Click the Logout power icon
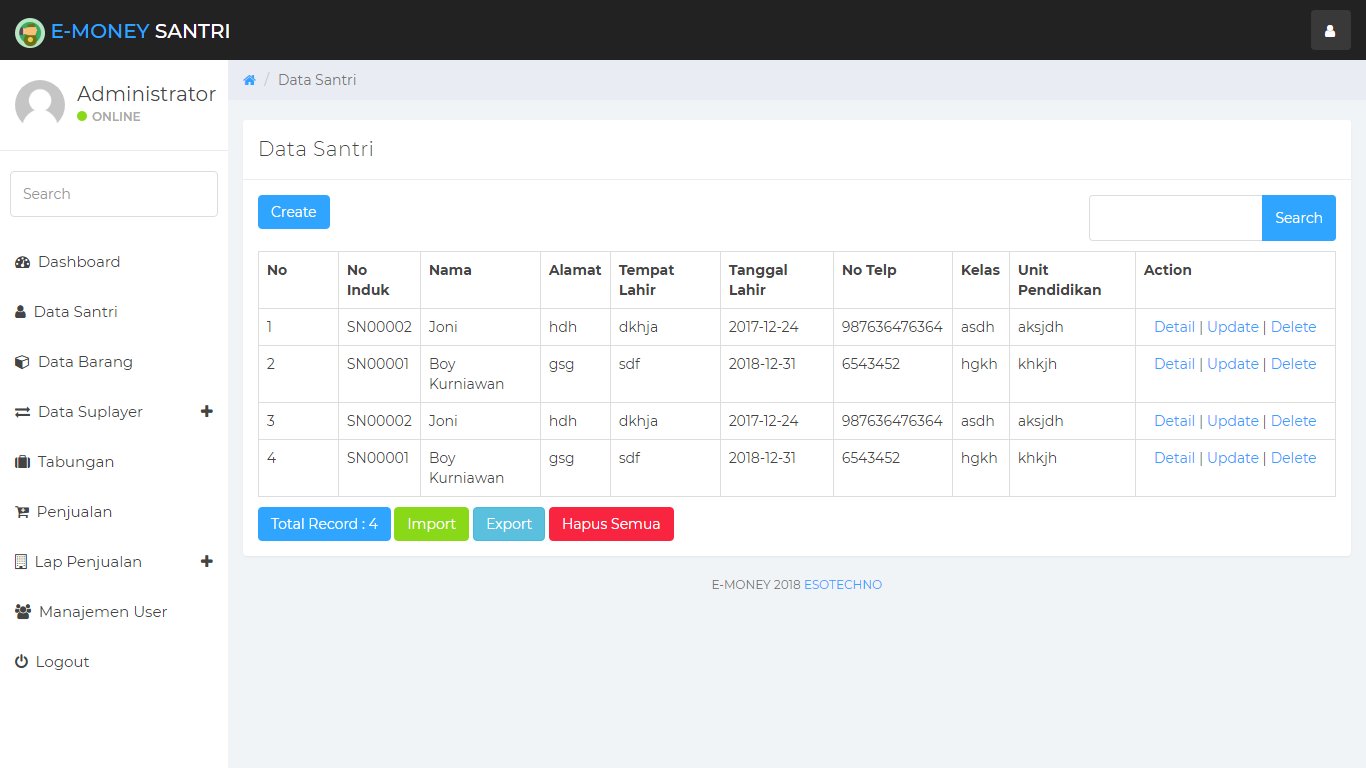 tap(21, 662)
